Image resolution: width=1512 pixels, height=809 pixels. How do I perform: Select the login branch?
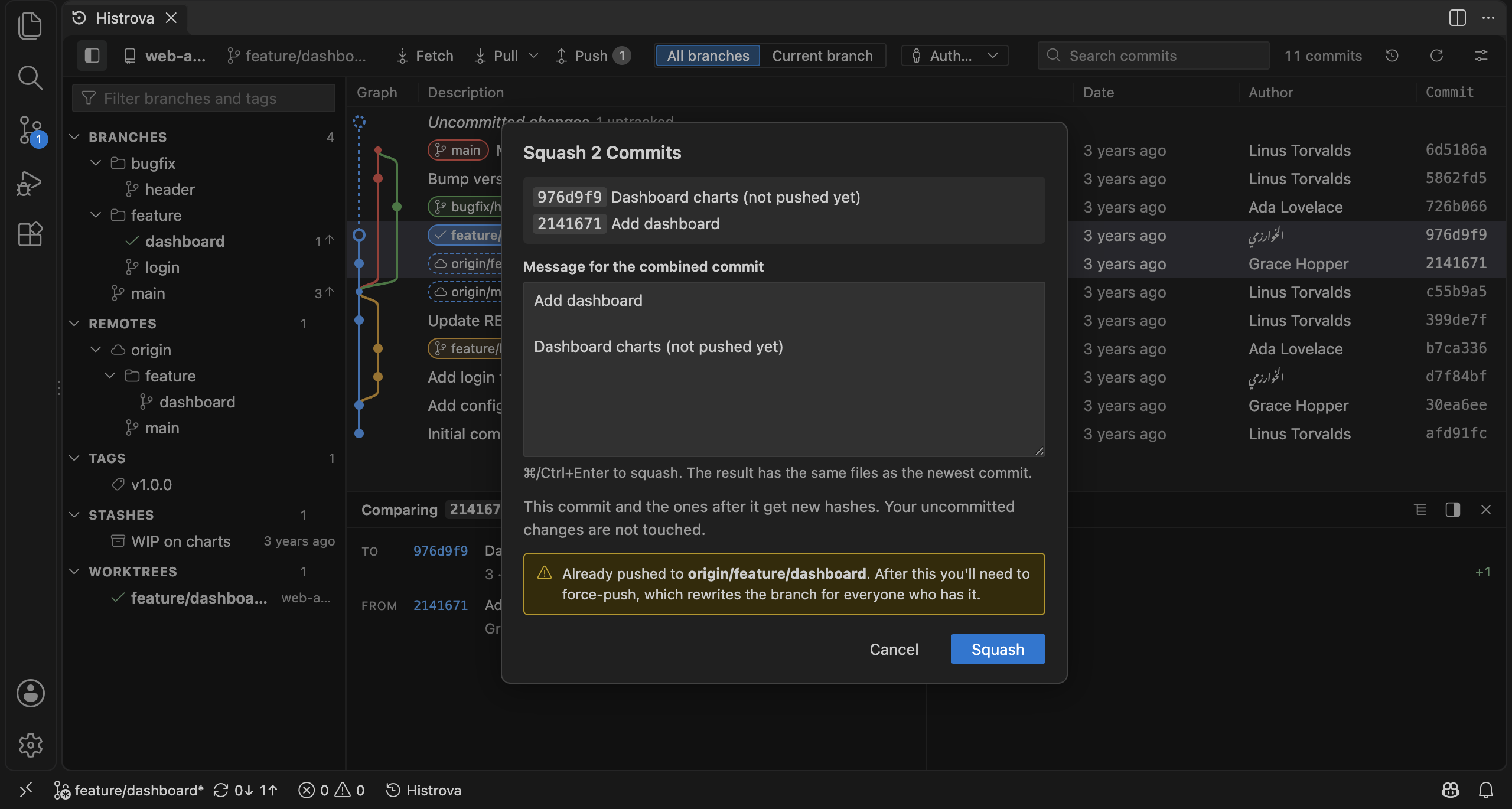click(204, 267)
